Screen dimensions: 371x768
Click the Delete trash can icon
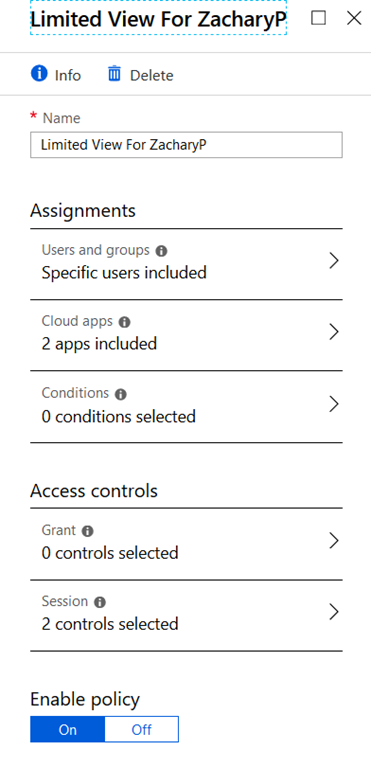114,74
